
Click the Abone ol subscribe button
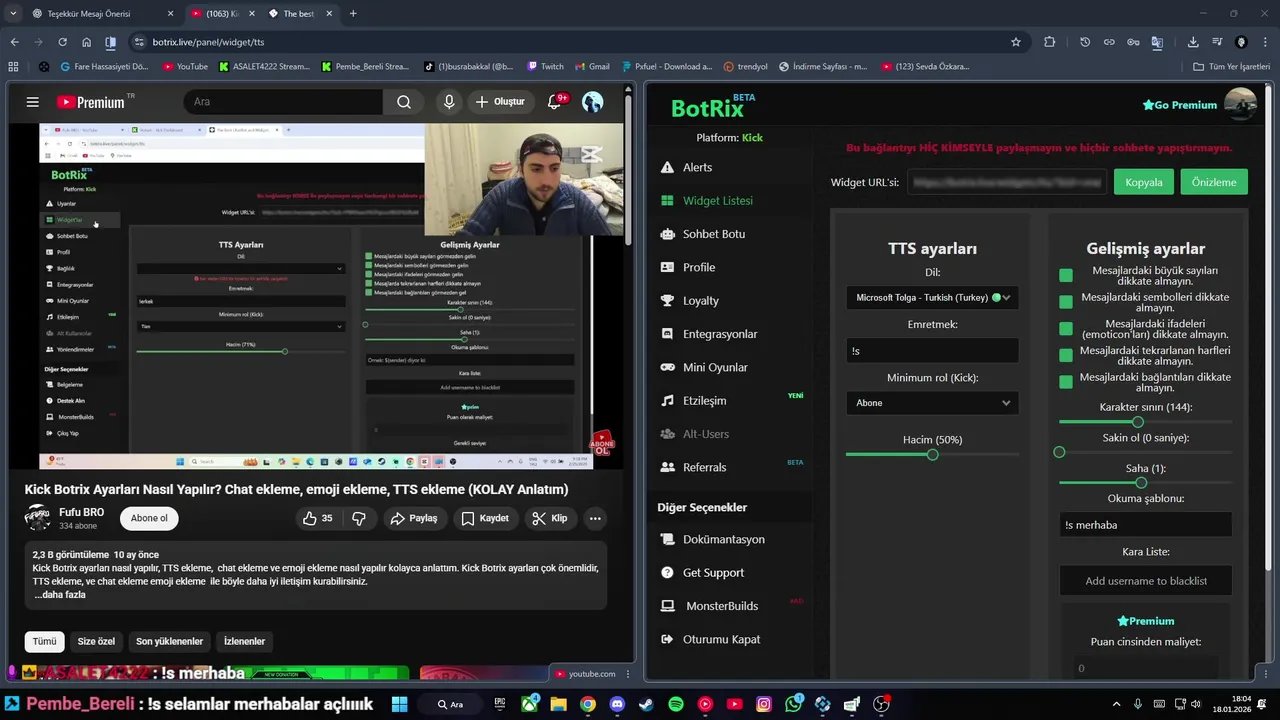click(149, 518)
